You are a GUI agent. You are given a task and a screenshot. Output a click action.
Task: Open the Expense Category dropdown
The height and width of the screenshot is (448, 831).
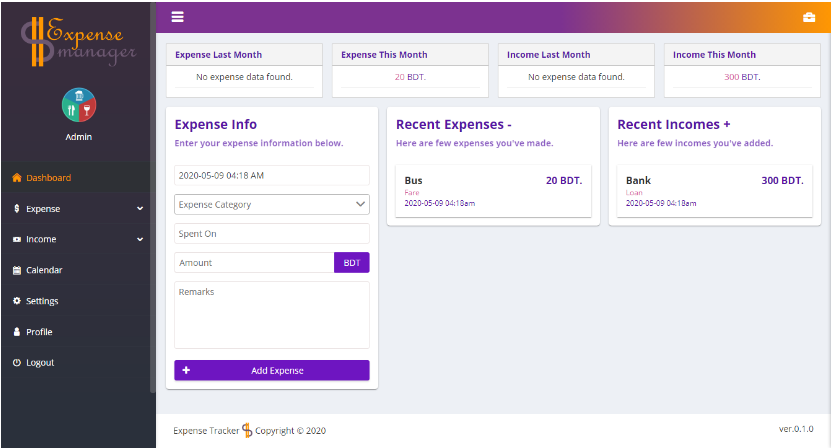click(x=272, y=204)
